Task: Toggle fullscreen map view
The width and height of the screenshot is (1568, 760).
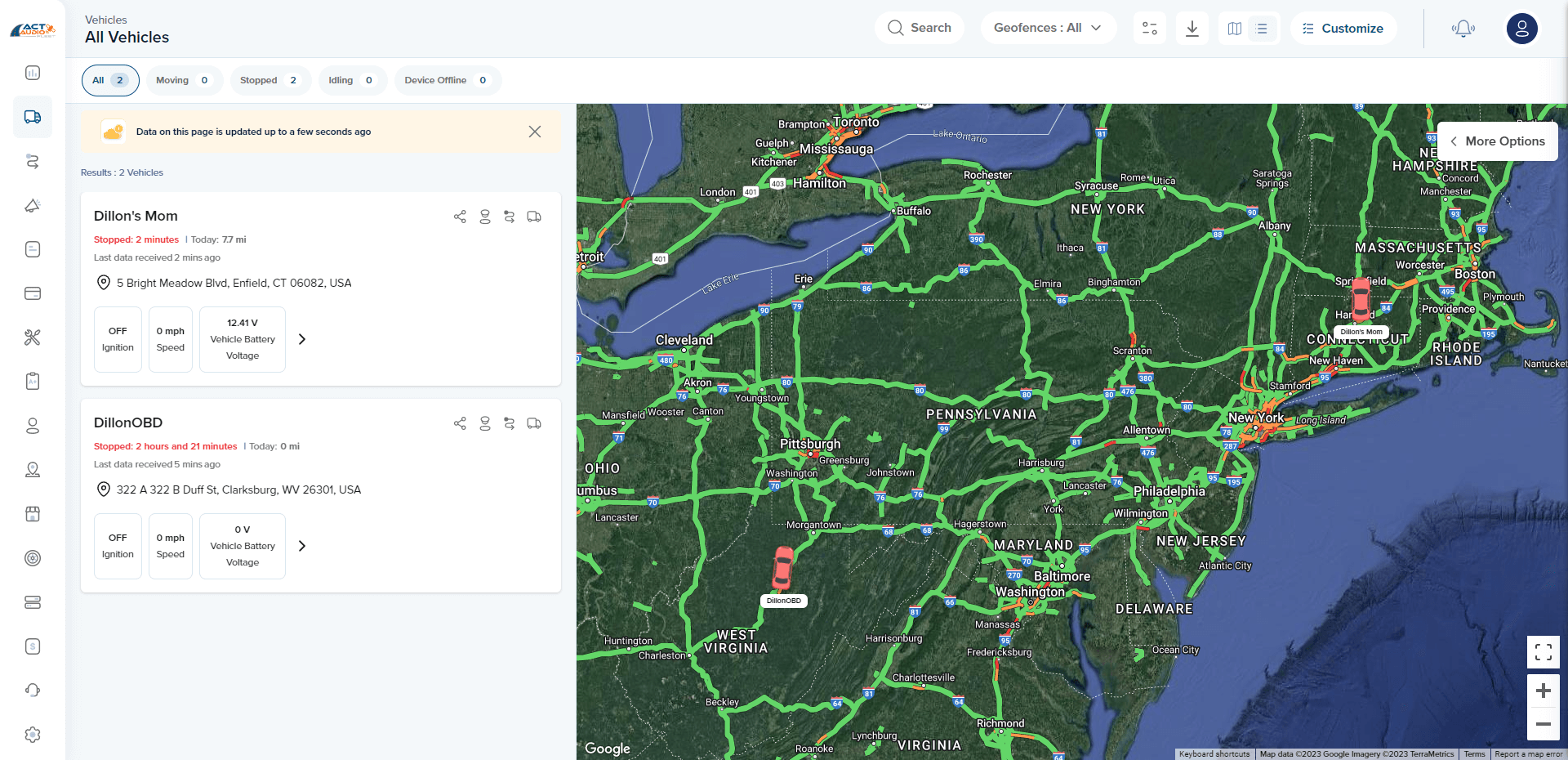Action: point(1543,652)
